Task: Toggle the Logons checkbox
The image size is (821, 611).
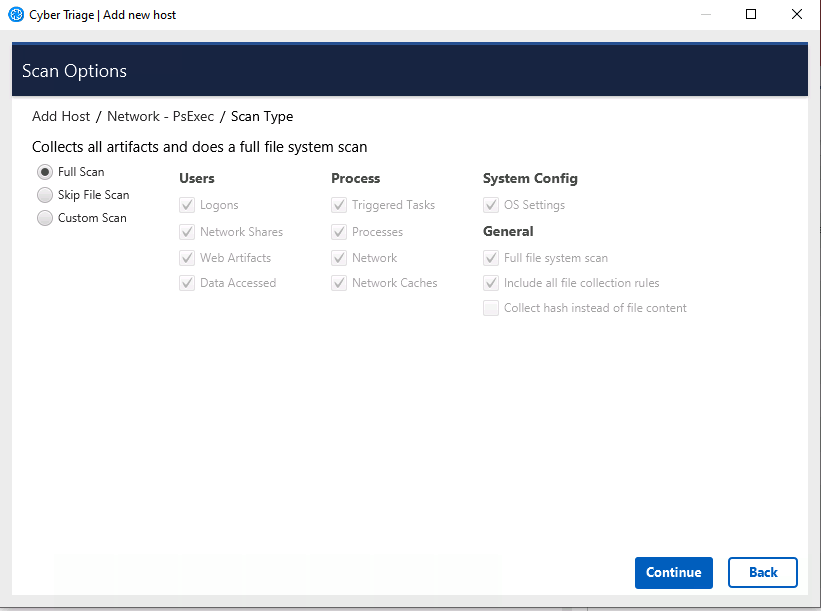Action: click(187, 205)
